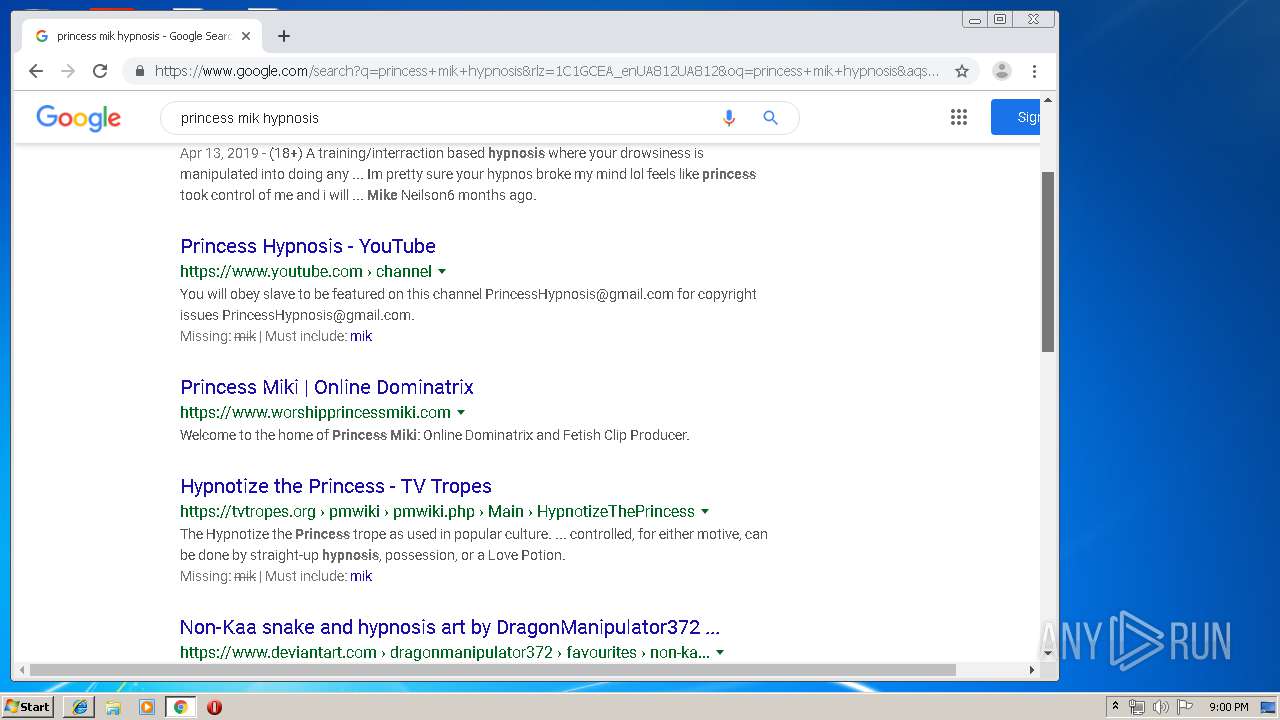Open the Google apps grid
Image resolution: width=1280 pixels, height=720 pixels.
click(x=959, y=117)
